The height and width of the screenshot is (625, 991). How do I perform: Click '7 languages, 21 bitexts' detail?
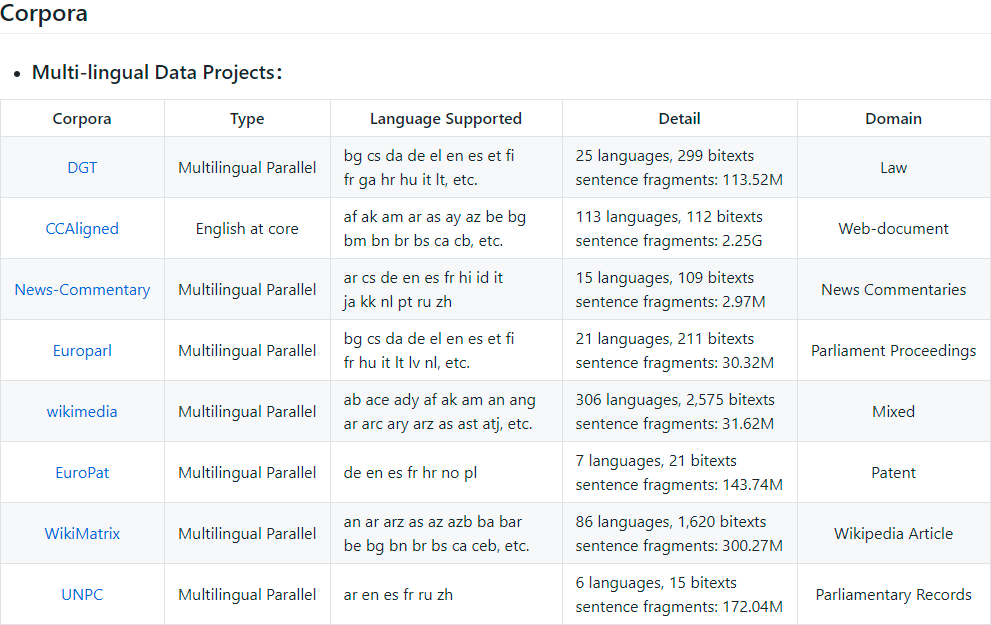click(656, 461)
